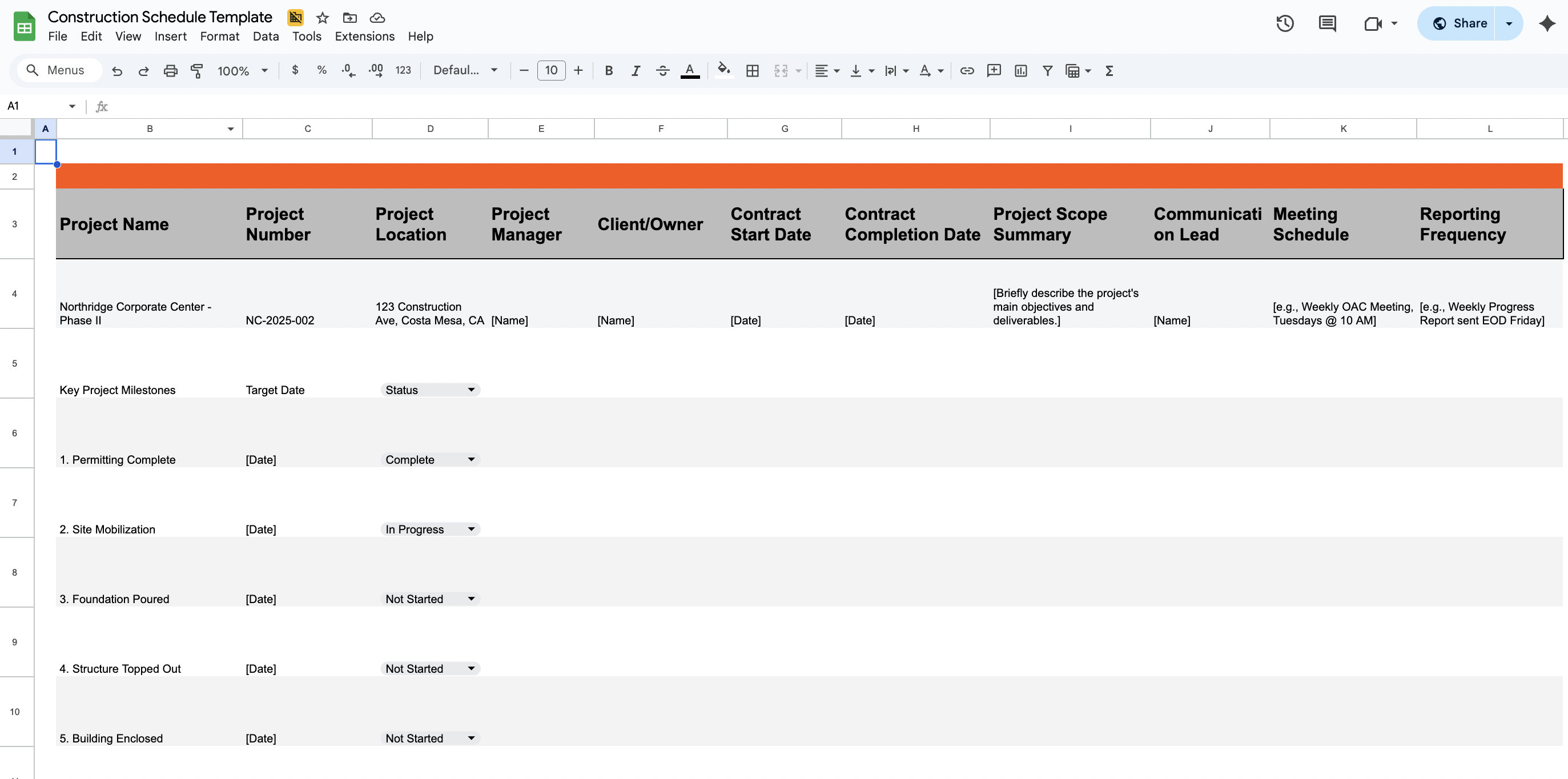Click the Menus search box
This screenshot has height=779, width=1568.
59,71
